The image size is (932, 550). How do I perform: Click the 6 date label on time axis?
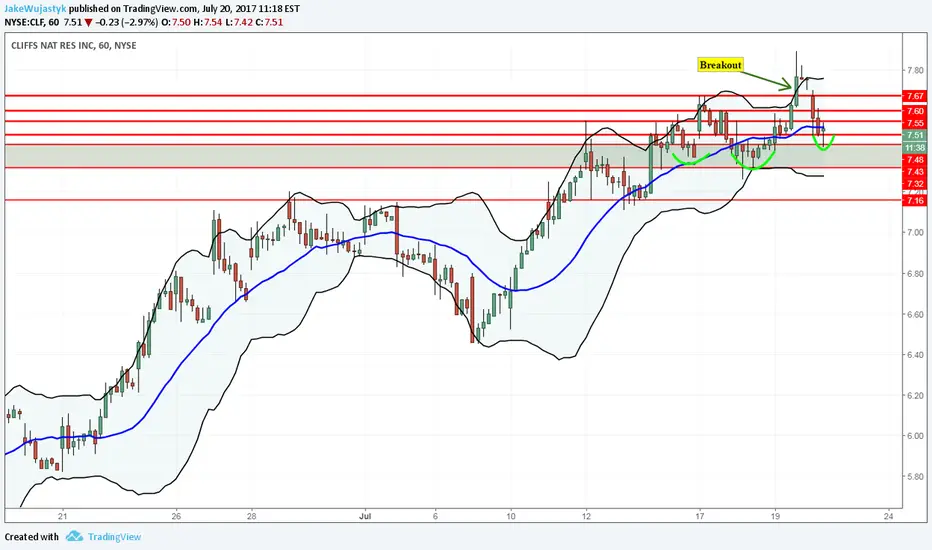(x=435, y=516)
